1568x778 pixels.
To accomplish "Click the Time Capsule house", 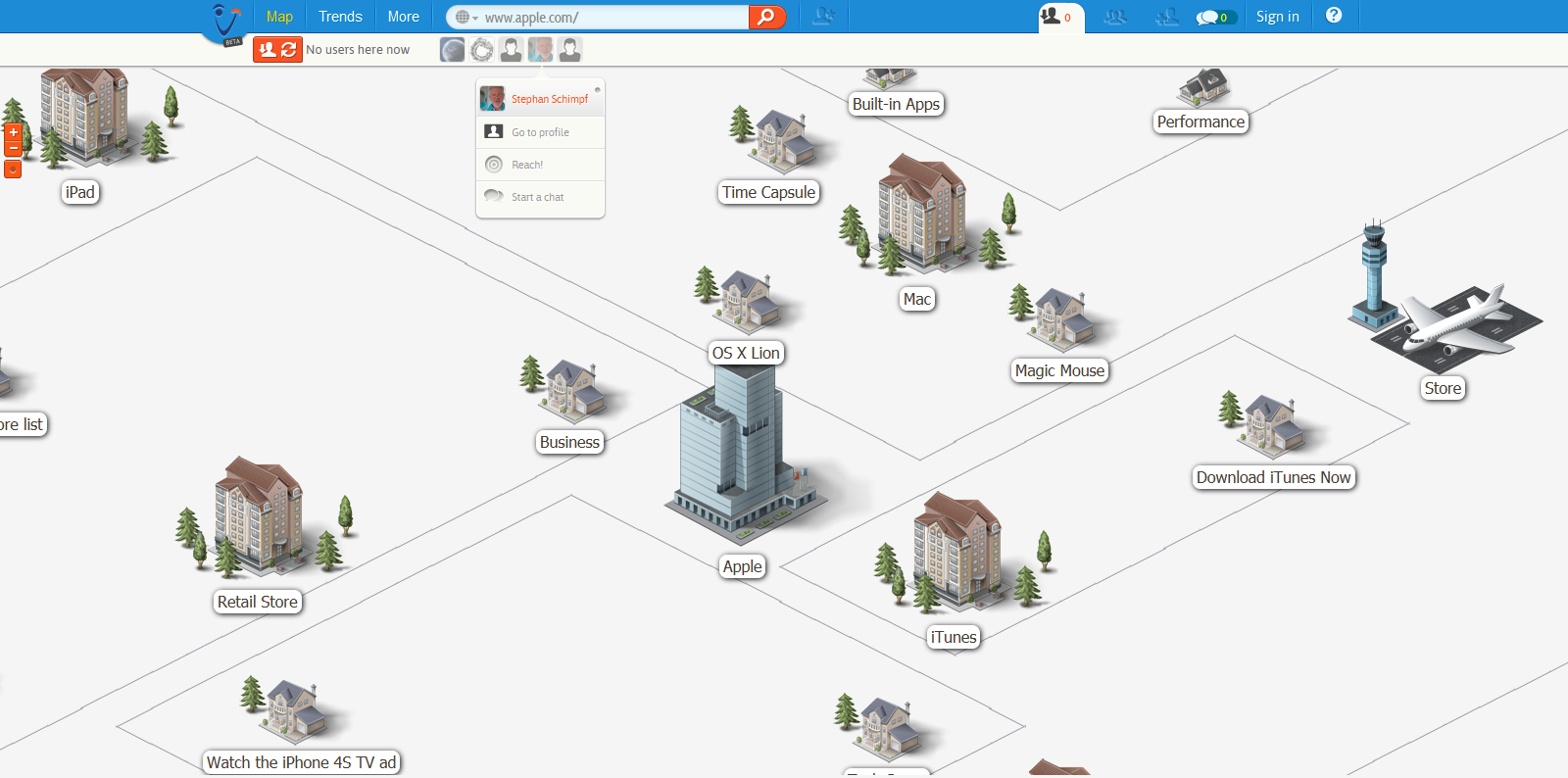I will (784, 140).
